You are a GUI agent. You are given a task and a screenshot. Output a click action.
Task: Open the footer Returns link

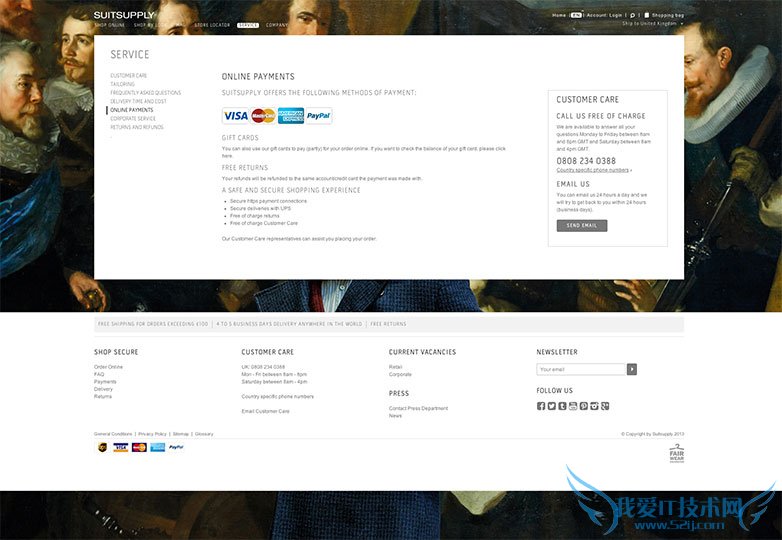[103, 396]
